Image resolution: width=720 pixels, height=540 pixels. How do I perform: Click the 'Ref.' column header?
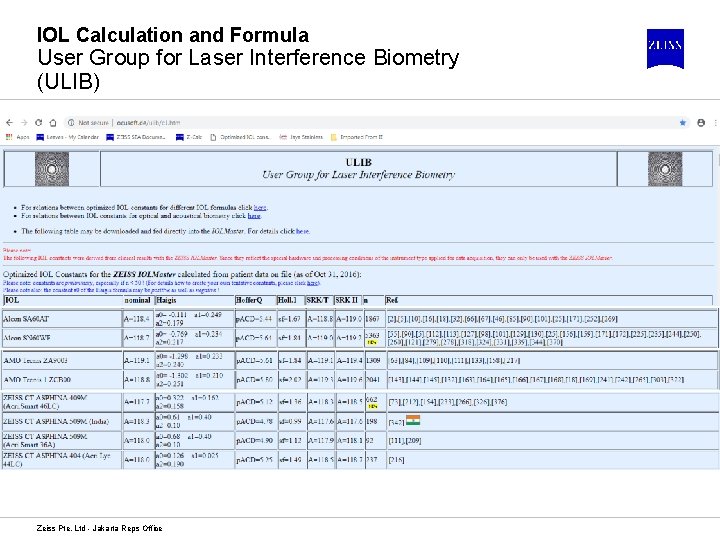(549, 300)
